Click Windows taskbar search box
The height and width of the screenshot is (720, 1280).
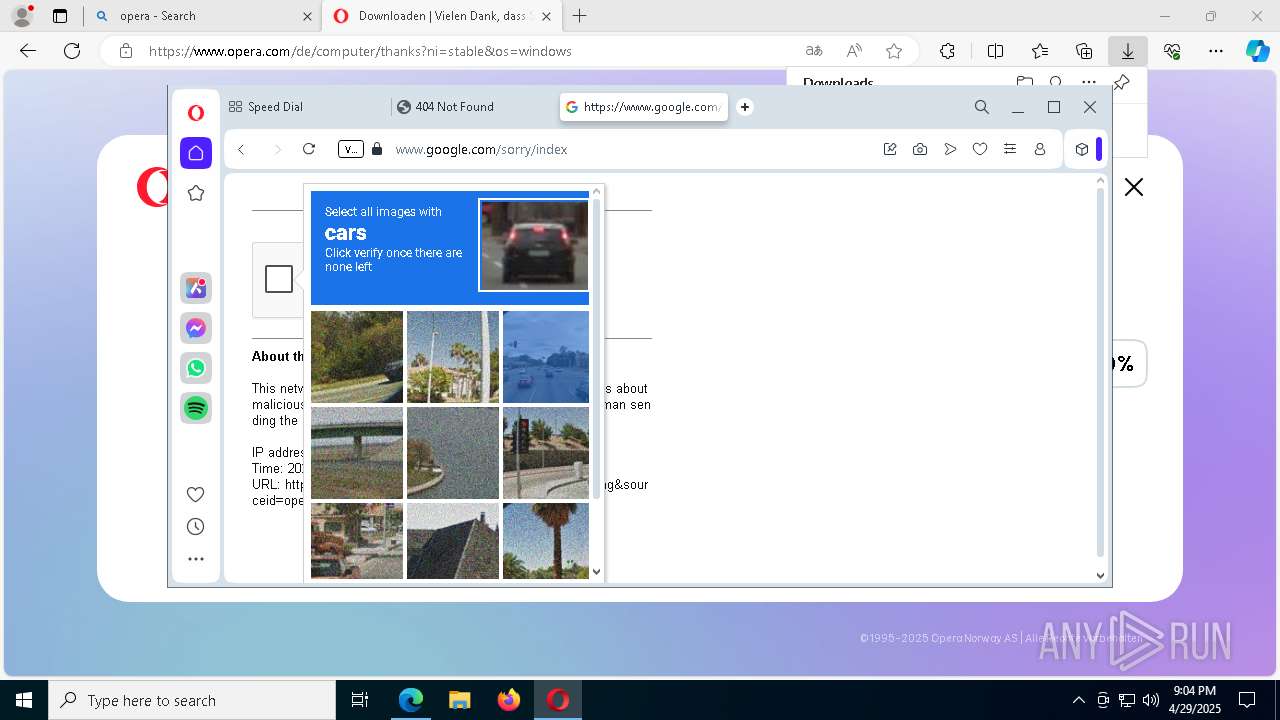click(x=192, y=700)
